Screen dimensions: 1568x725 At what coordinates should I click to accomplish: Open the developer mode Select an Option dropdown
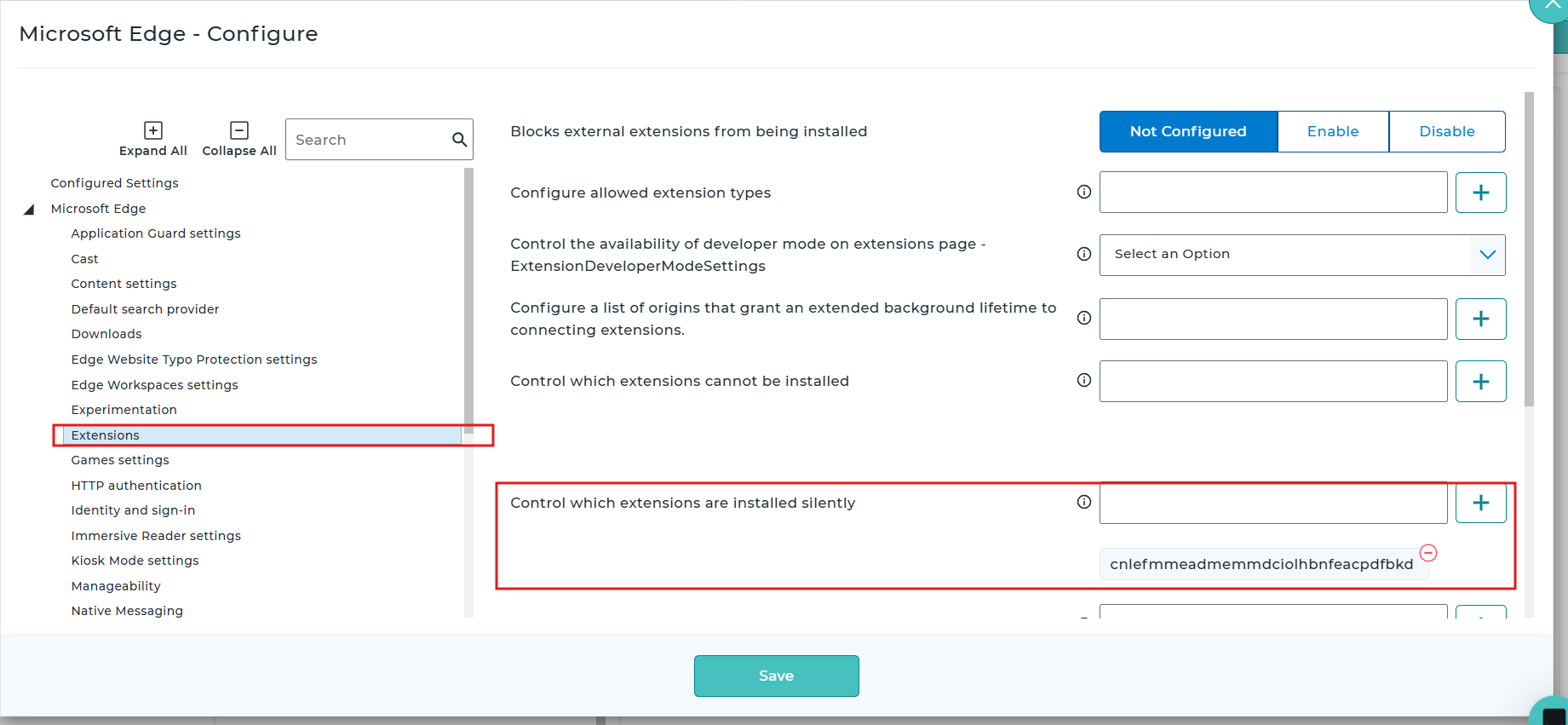[x=1302, y=255]
